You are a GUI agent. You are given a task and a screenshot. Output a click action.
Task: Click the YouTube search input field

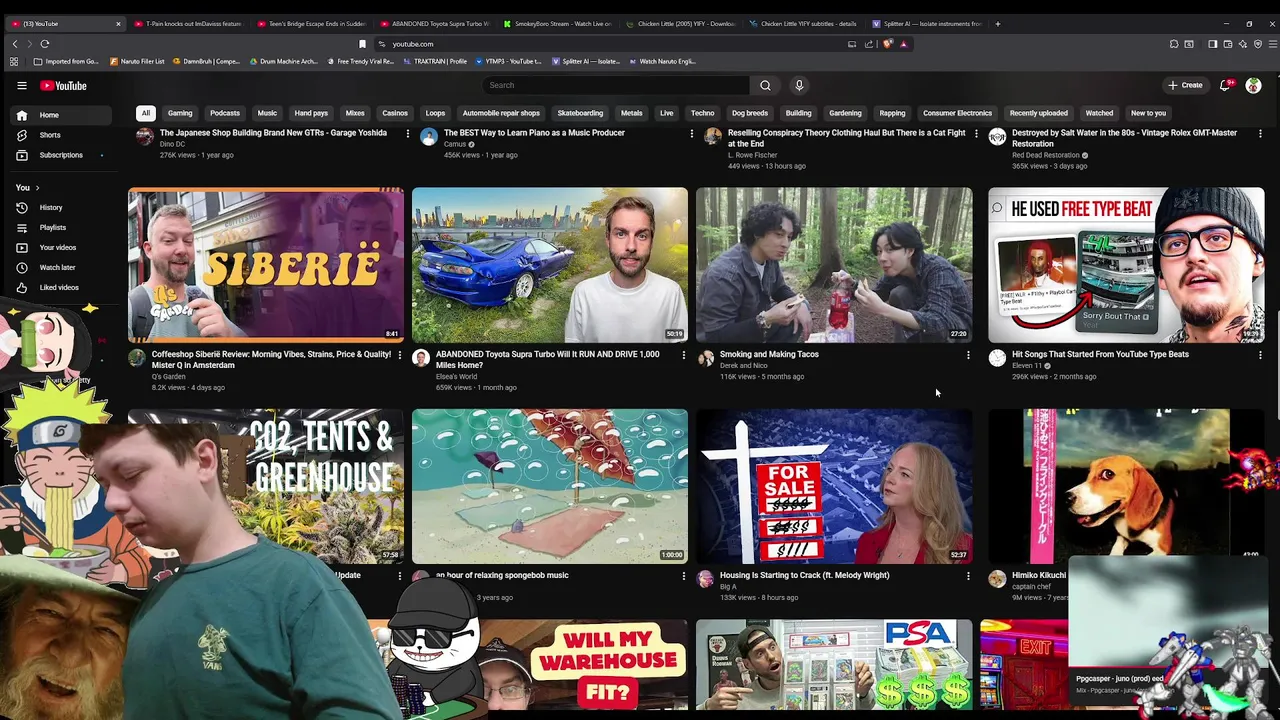click(615, 85)
